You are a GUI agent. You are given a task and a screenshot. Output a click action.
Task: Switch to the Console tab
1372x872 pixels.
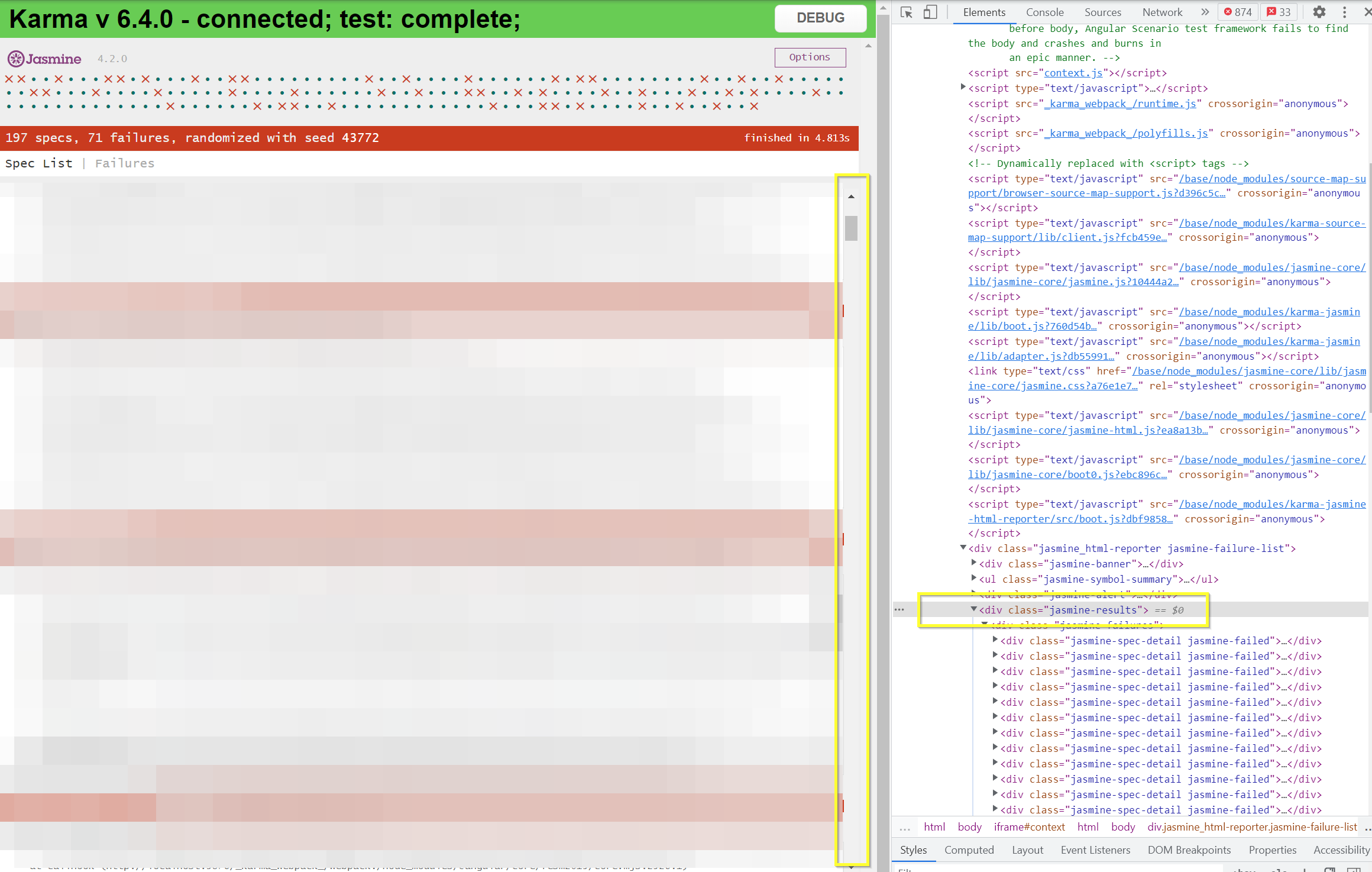(x=1044, y=12)
